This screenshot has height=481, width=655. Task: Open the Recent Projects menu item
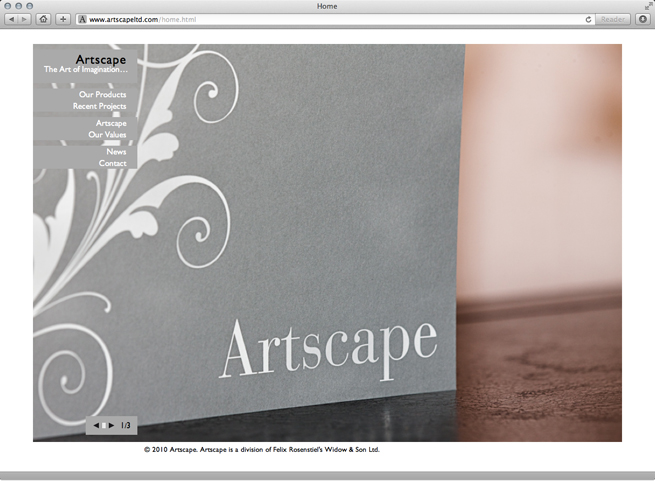99,106
